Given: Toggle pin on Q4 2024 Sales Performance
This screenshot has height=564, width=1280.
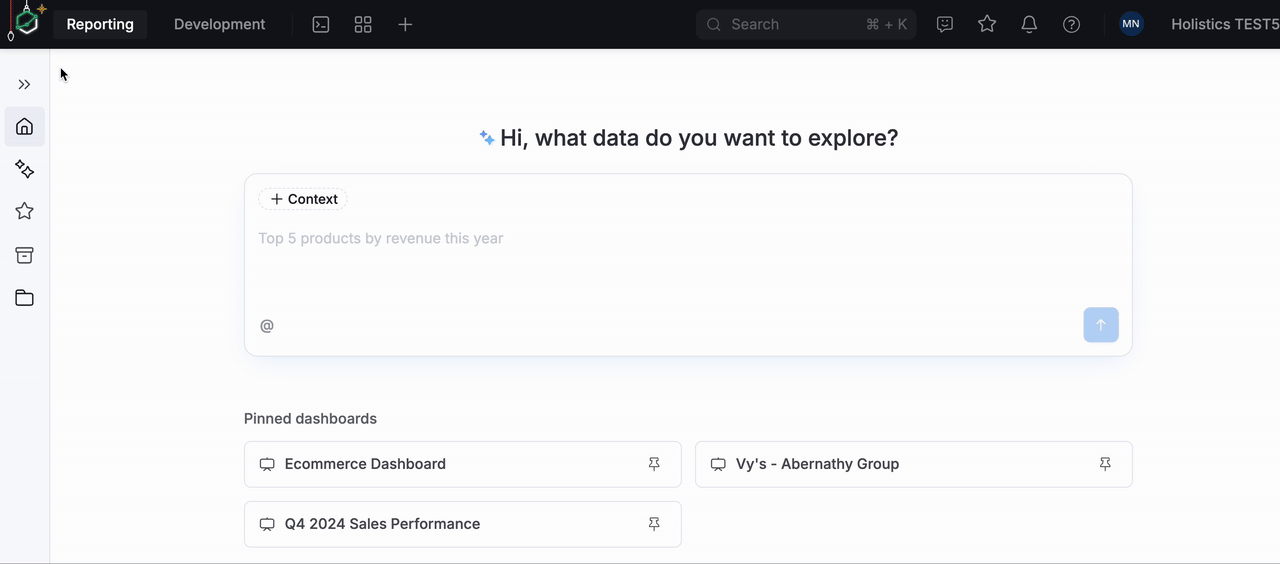Looking at the screenshot, I should tap(654, 524).
